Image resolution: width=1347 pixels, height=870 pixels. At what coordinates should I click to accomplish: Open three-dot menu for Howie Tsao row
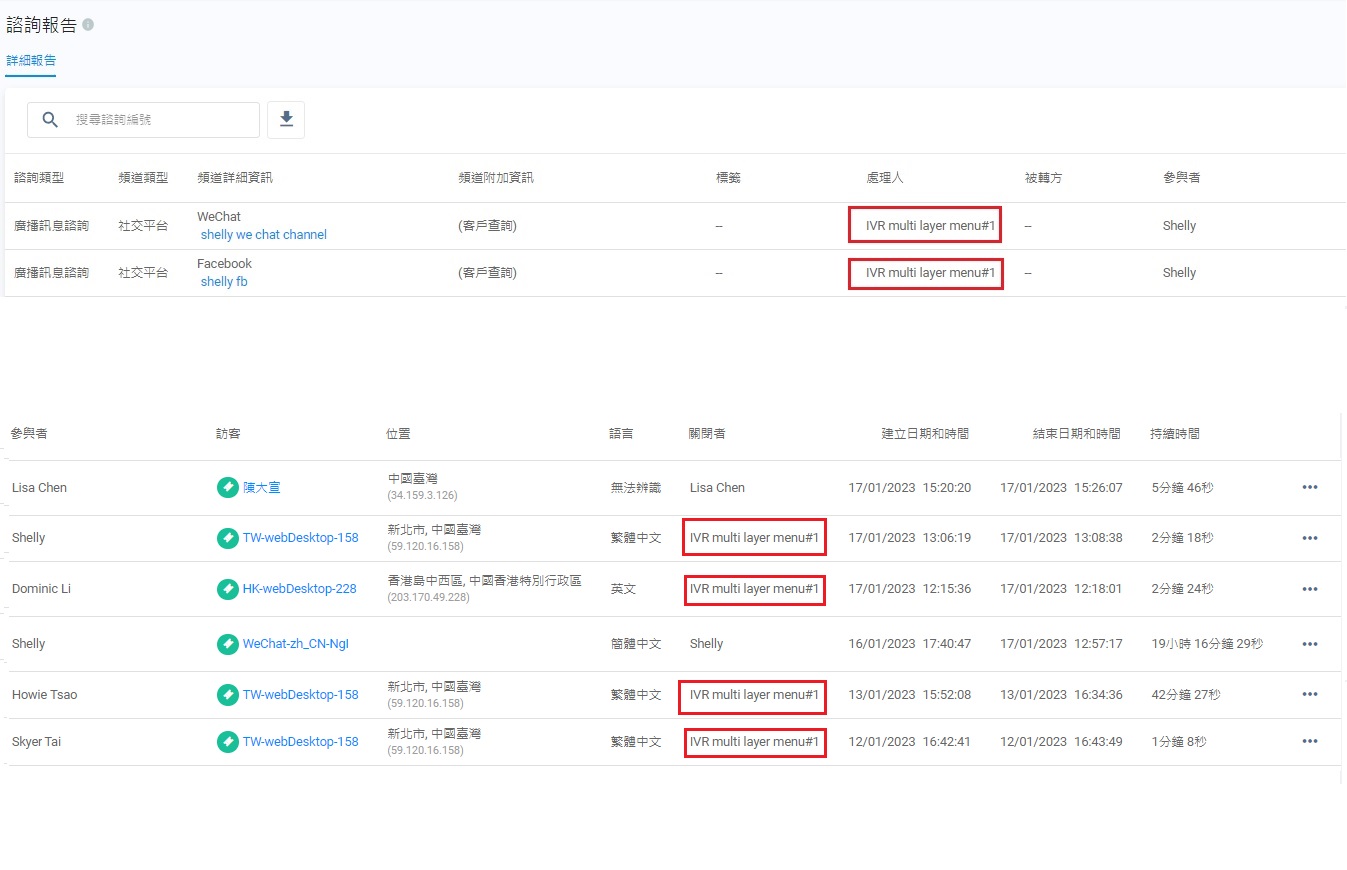[x=1309, y=695]
